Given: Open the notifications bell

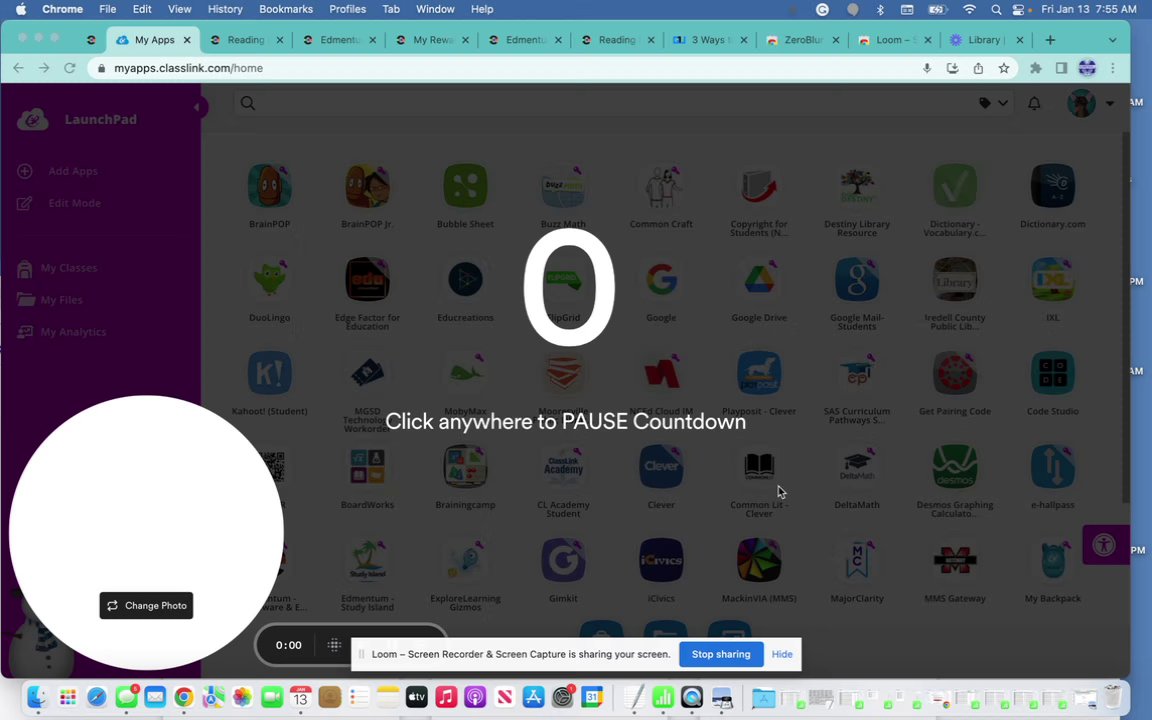Looking at the screenshot, I should click(1034, 104).
